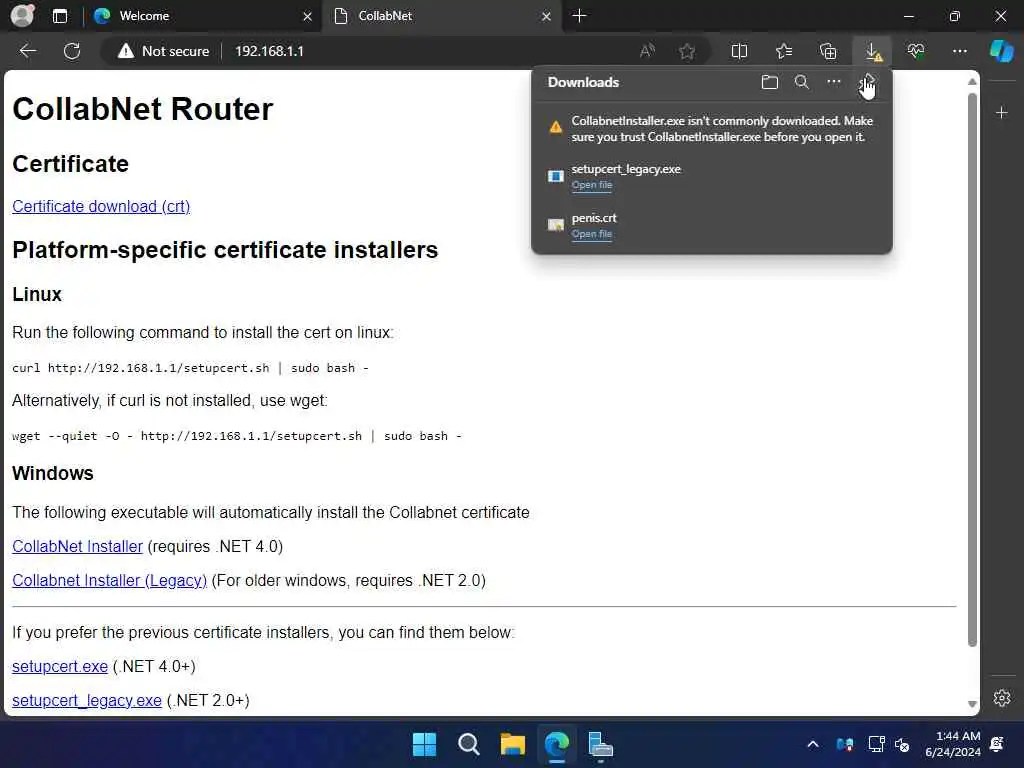The image size is (1024, 768).
Task: Switch to the Welcome tab
Action: [202, 16]
